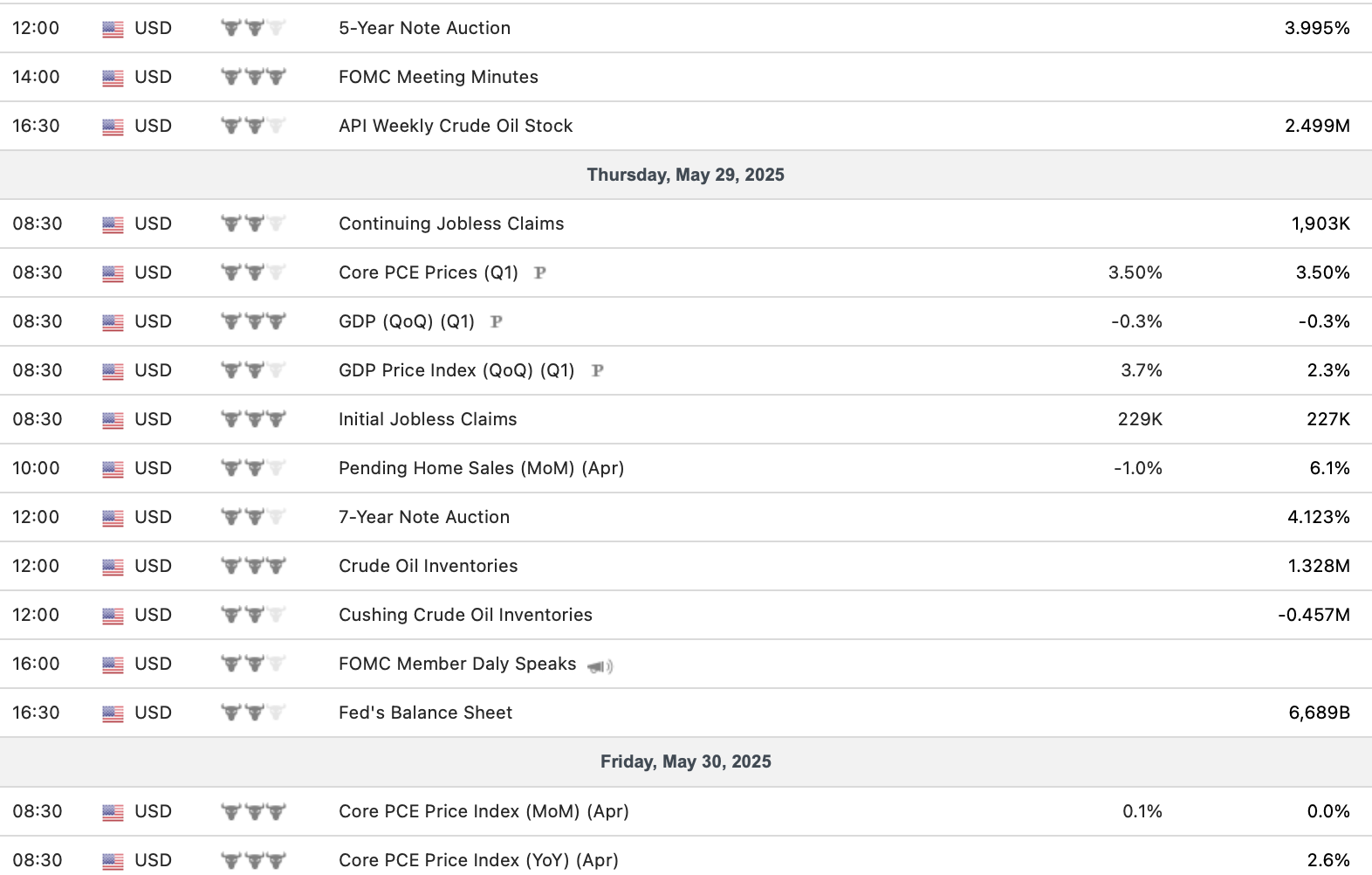Screen dimensions: 1372x875
Task: Open Core PCE Price Index (MoM) (Apr) event
Action: coord(484,811)
